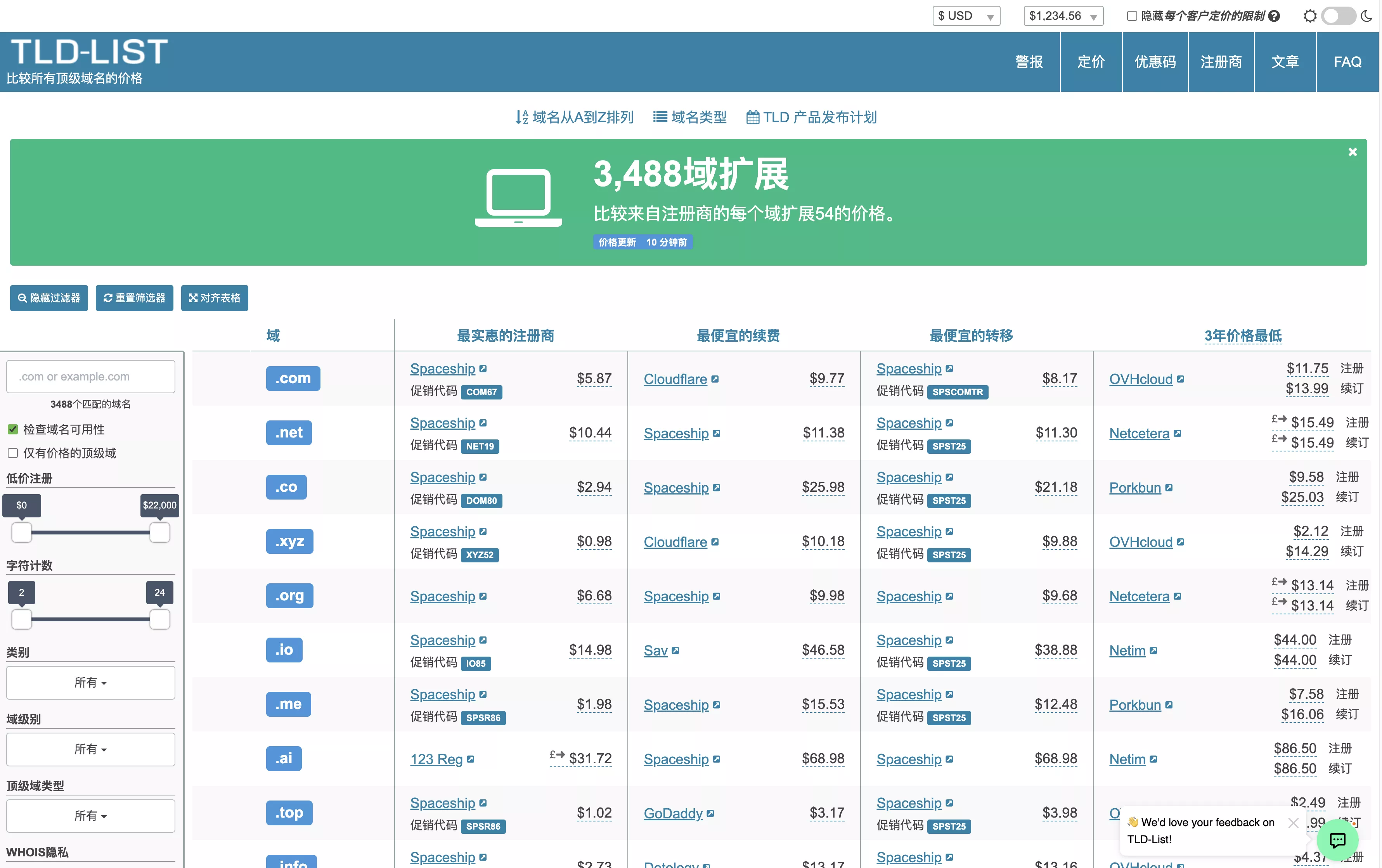Screen dimensions: 1382x868
Task: Uncheck the 检查域名可用性 option
Action: tap(13, 430)
